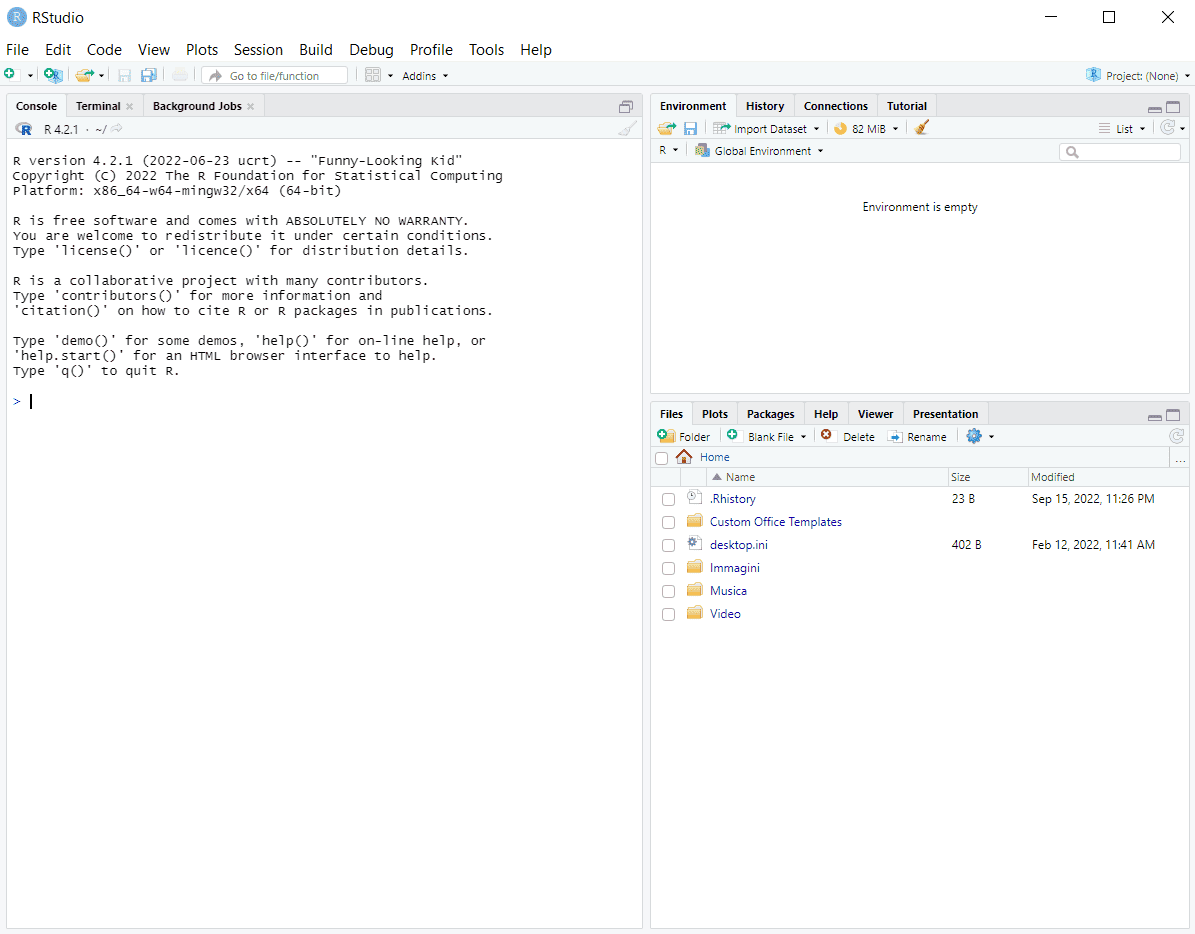This screenshot has height=934, width=1195.
Task: Open the Custom Office Templates folder
Action: pos(775,522)
